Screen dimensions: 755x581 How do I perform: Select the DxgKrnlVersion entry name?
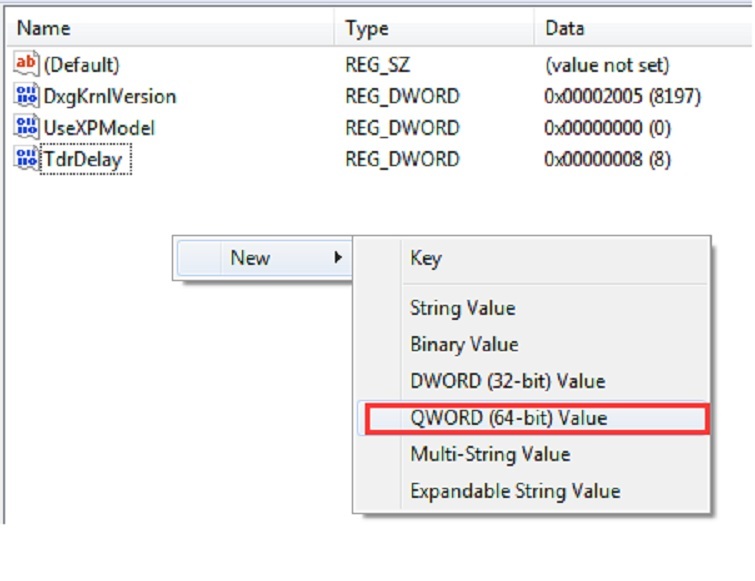coord(110,96)
